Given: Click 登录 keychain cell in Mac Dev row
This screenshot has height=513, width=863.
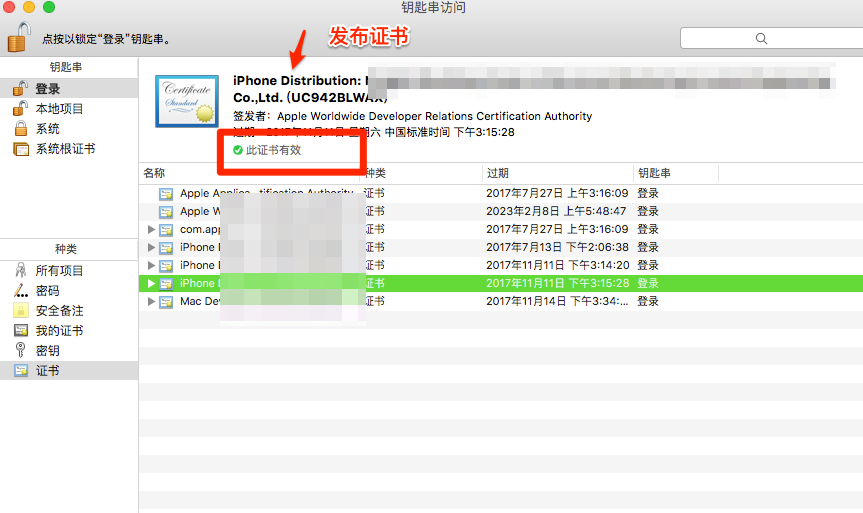Looking at the screenshot, I should pyautogui.click(x=648, y=301).
